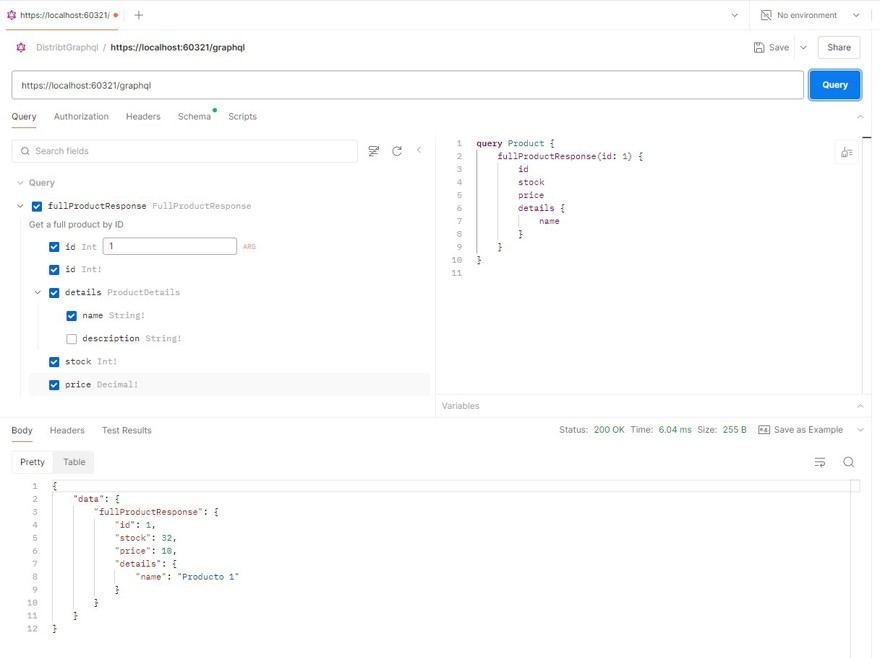Click the Save floppy disk icon
The width and height of the screenshot is (880, 658).
759,48
